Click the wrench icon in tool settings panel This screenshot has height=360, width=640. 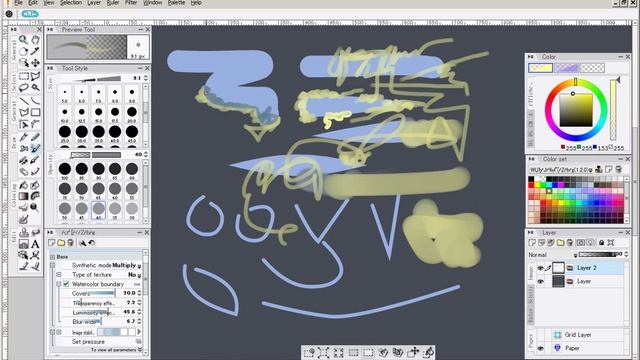point(82,243)
